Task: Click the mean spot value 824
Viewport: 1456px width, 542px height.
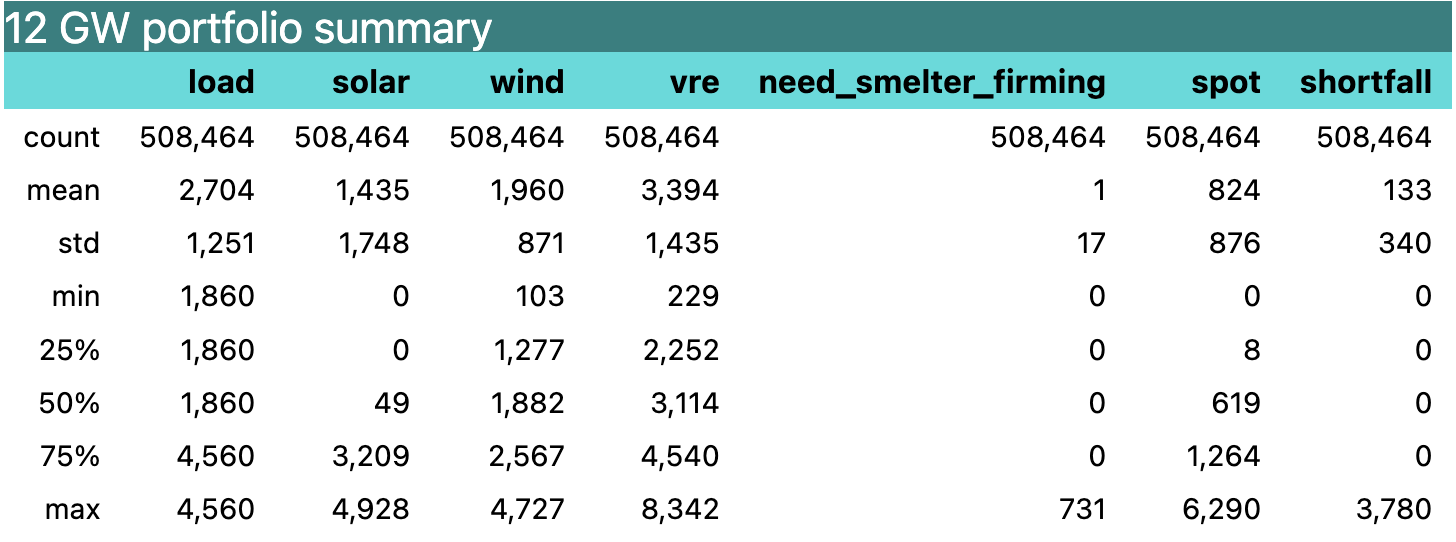Action: pyautogui.click(x=1233, y=190)
